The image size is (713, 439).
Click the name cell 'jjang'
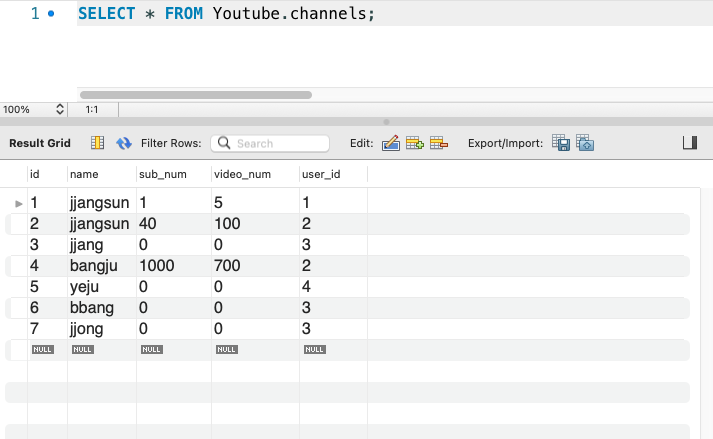tap(86, 245)
